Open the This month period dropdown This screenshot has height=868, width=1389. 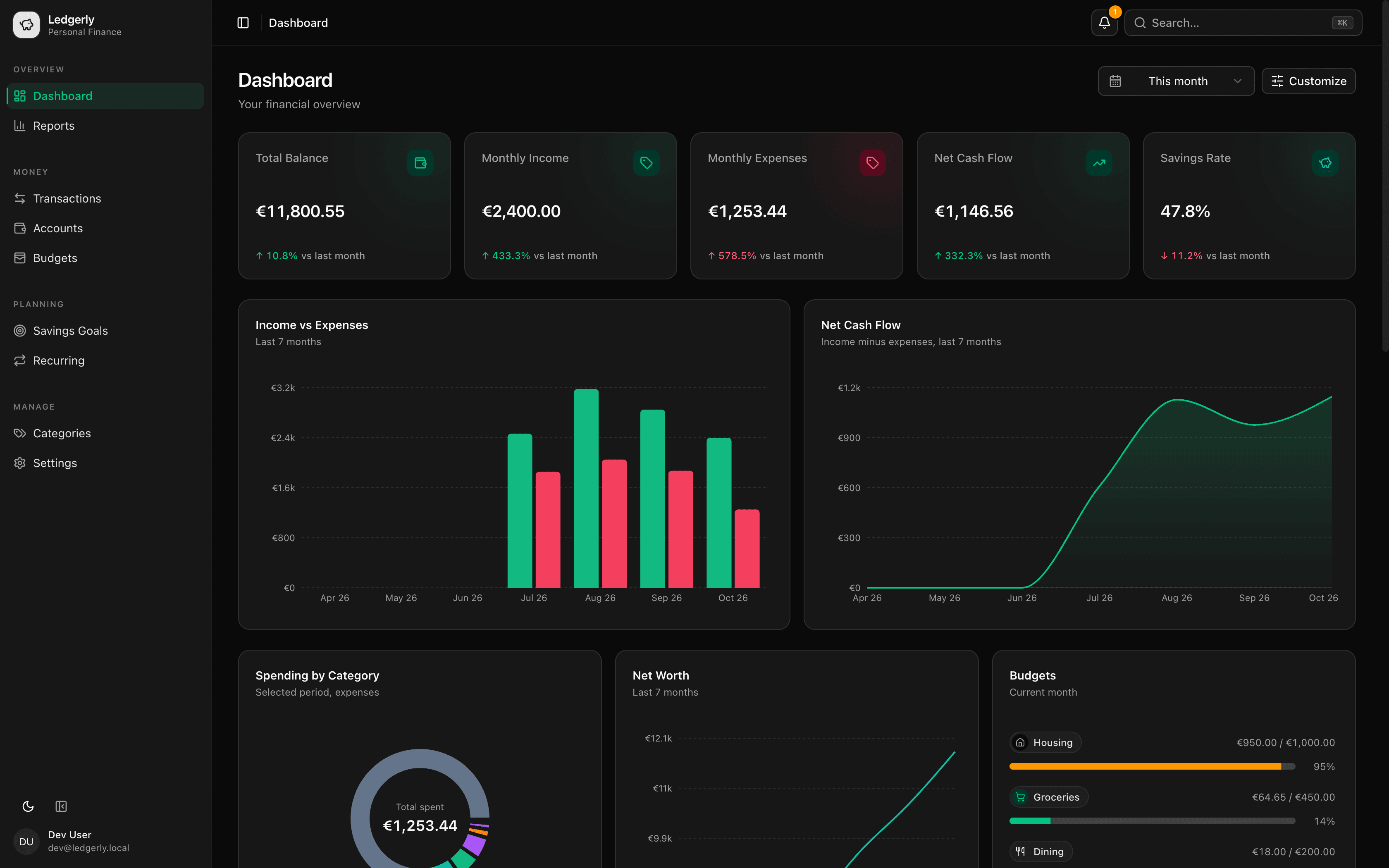click(x=1176, y=81)
